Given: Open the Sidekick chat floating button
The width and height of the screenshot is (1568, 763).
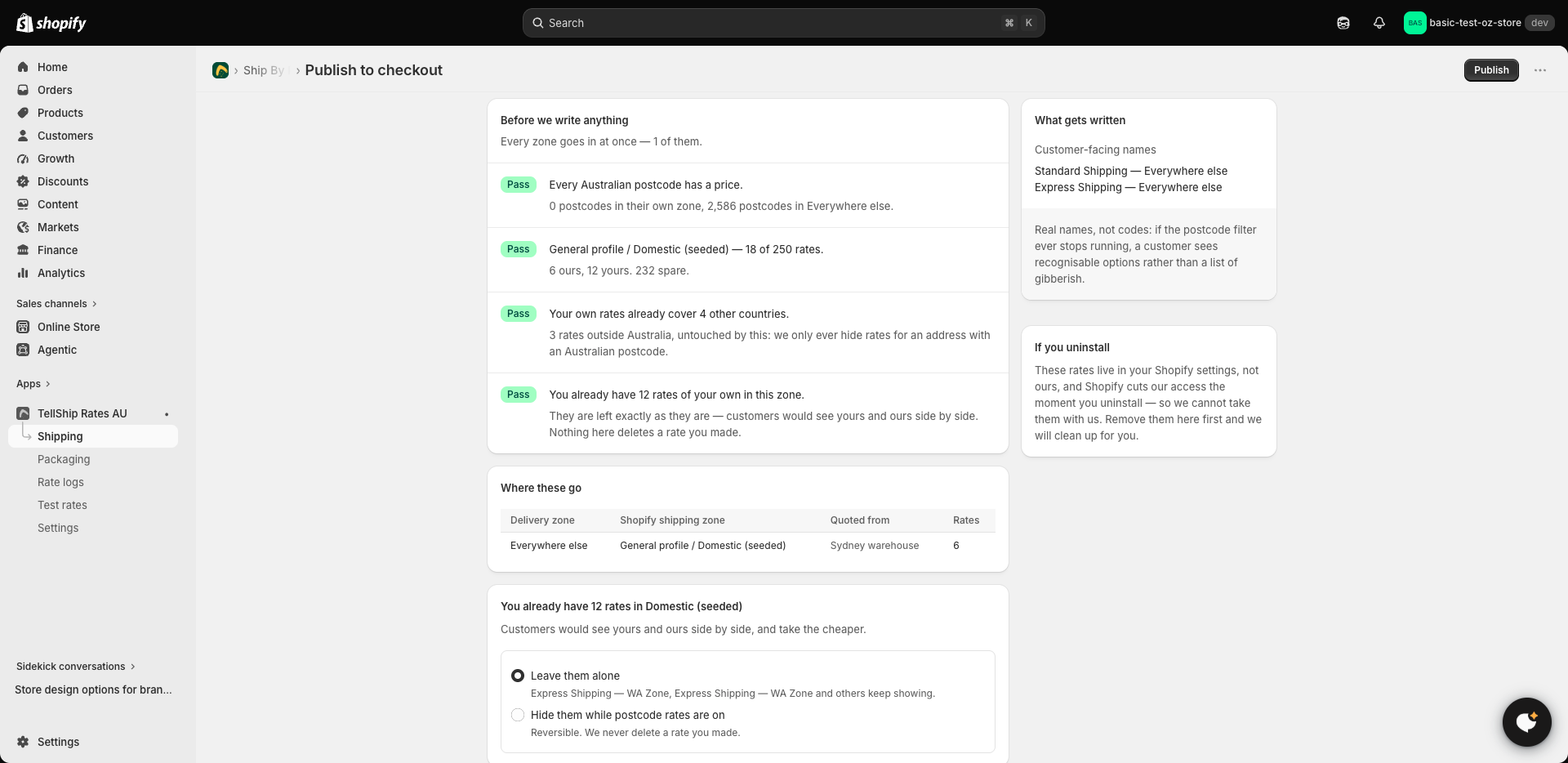Looking at the screenshot, I should click(1526, 722).
